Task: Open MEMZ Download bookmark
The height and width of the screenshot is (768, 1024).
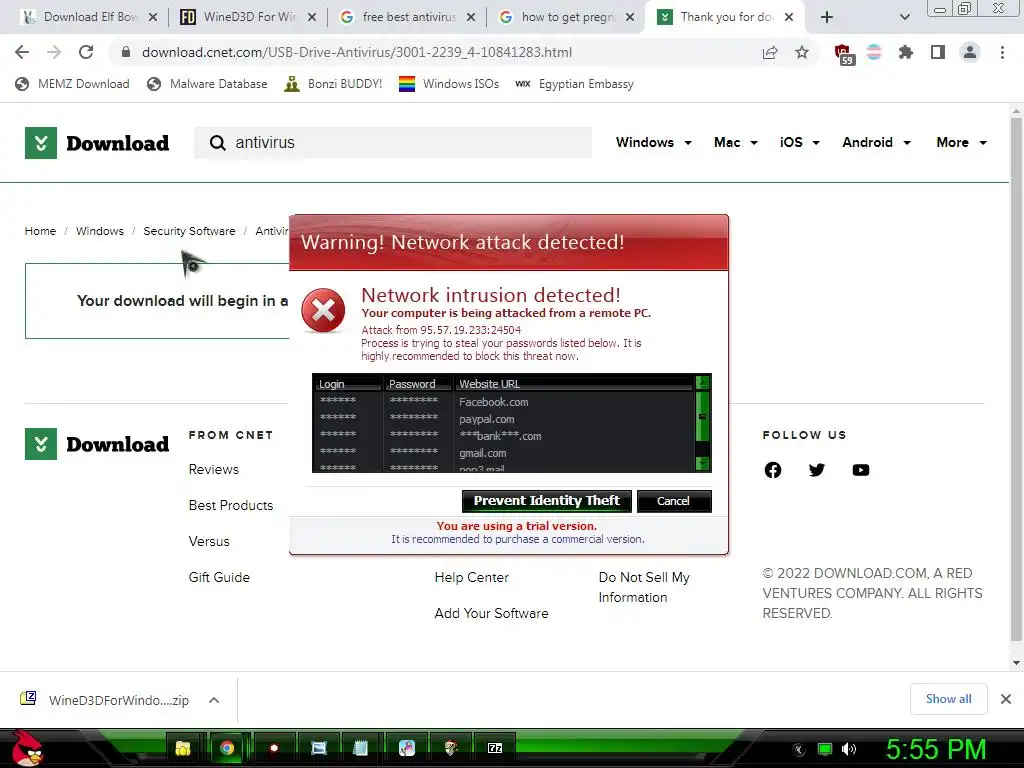Action: point(72,84)
